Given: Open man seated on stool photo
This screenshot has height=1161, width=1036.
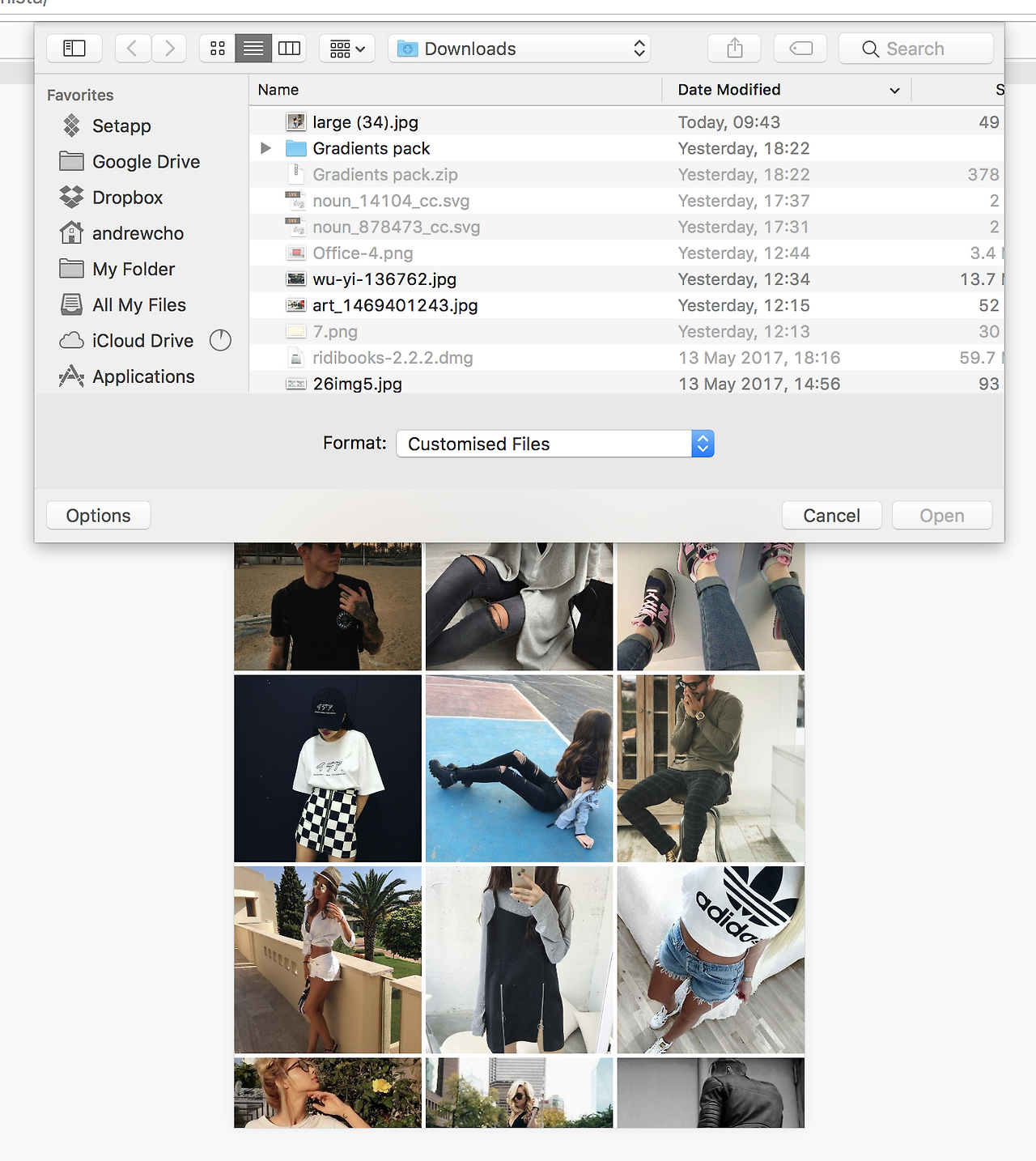Looking at the screenshot, I should click(x=711, y=768).
